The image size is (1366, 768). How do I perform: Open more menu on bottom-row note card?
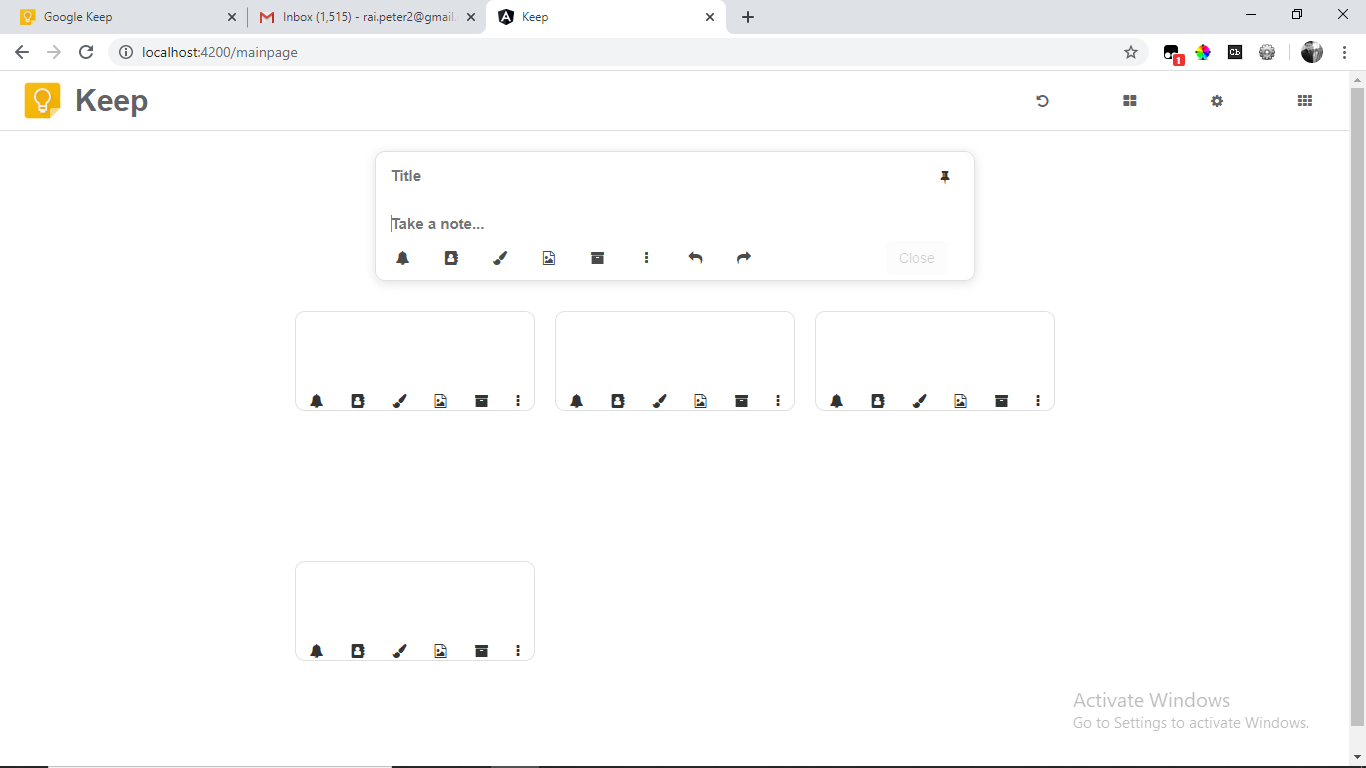[518, 651]
